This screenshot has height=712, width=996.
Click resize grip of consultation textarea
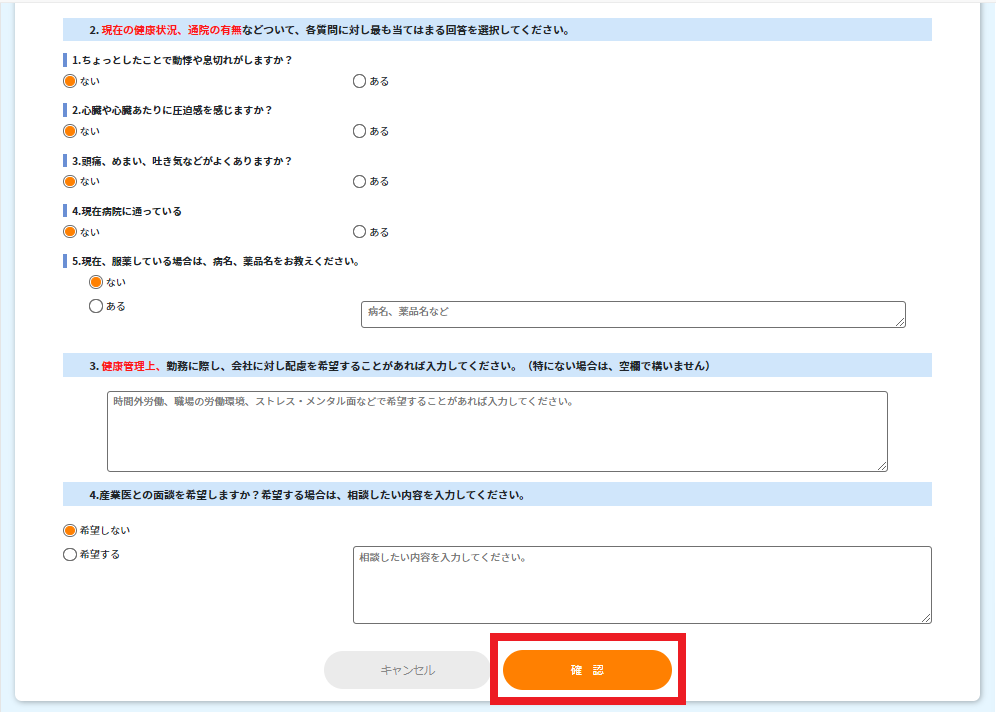click(926, 618)
